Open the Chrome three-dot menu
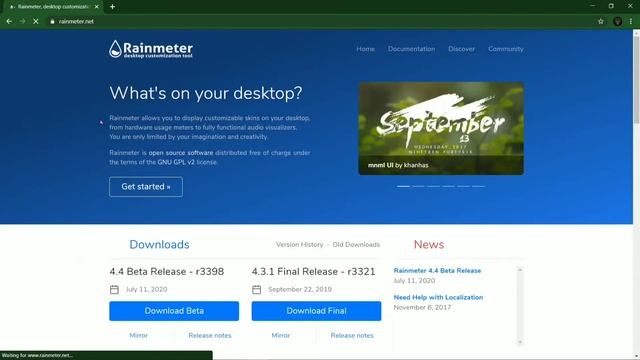Viewport: 640px width, 360px height. pos(631,21)
